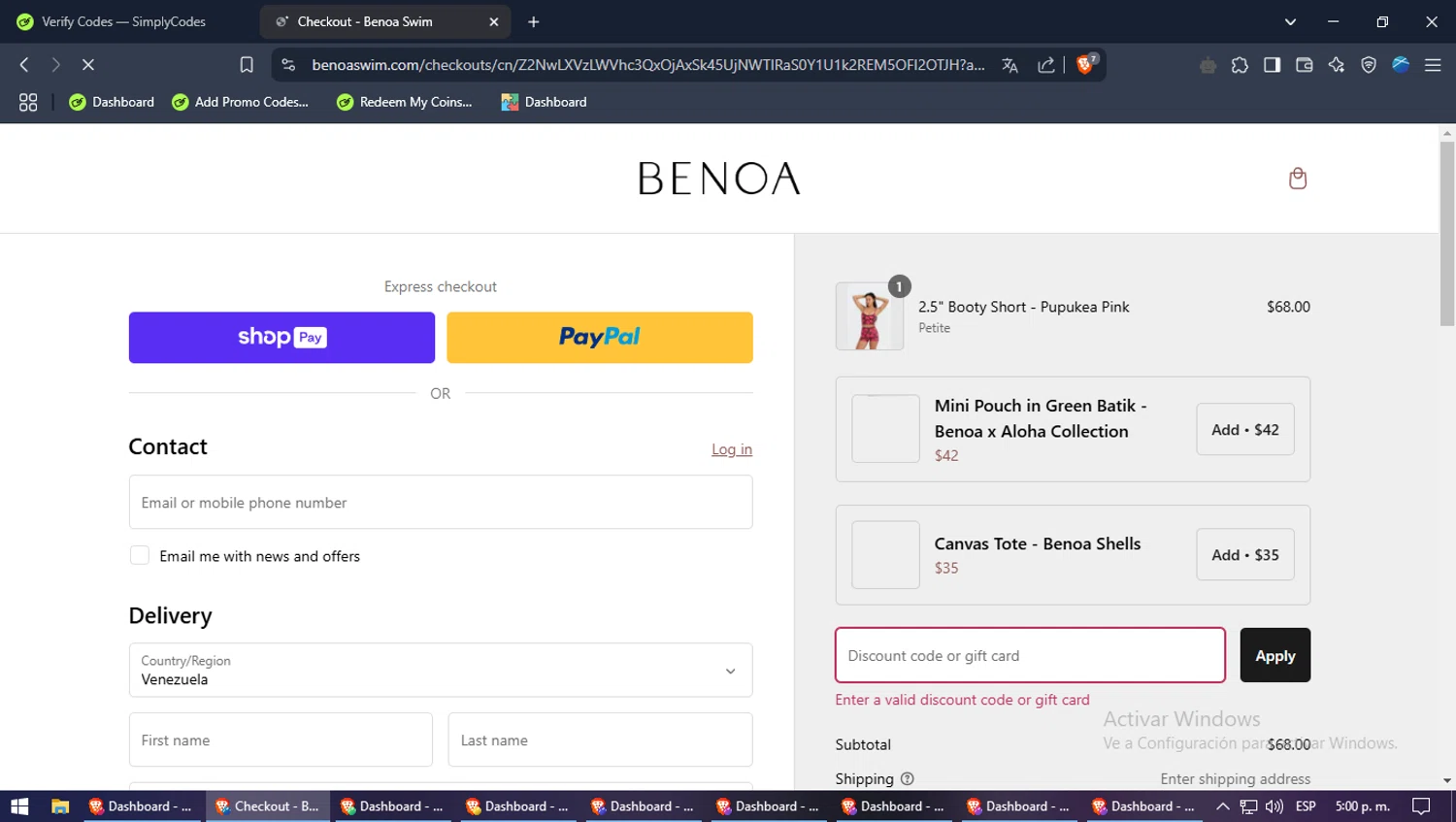Click the Email or mobile phone number field

point(440,502)
